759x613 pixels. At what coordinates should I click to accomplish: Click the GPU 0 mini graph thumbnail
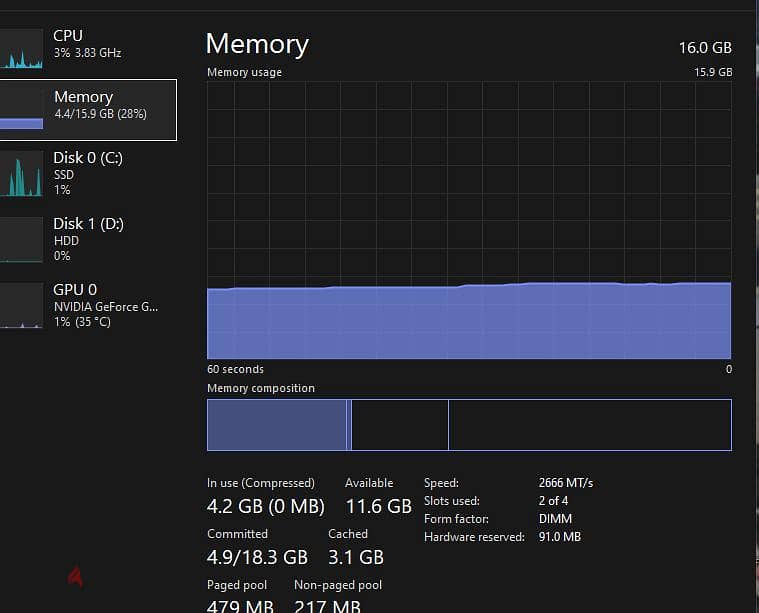[x=21, y=306]
